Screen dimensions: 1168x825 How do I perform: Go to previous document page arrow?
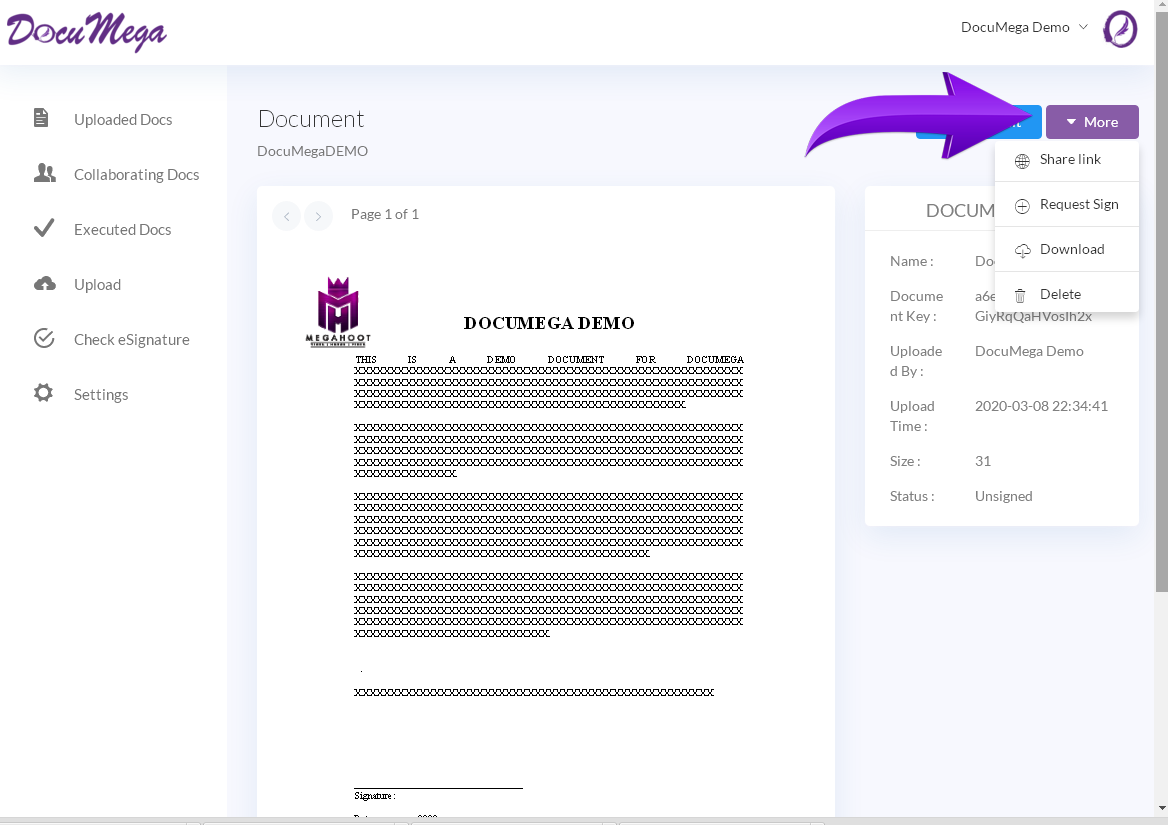coord(287,216)
